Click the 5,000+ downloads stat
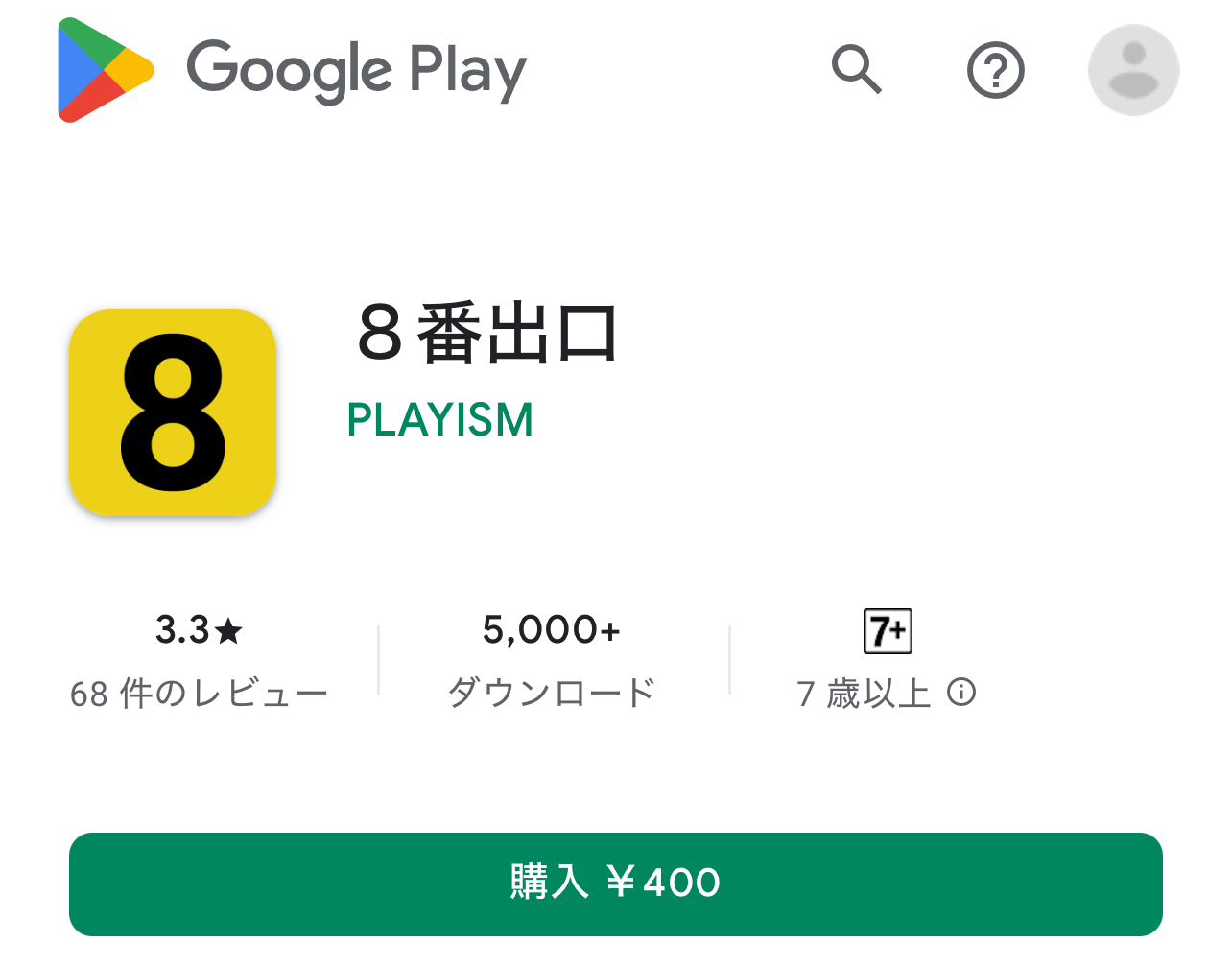The image size is (1232, 966). pos(551,629)
